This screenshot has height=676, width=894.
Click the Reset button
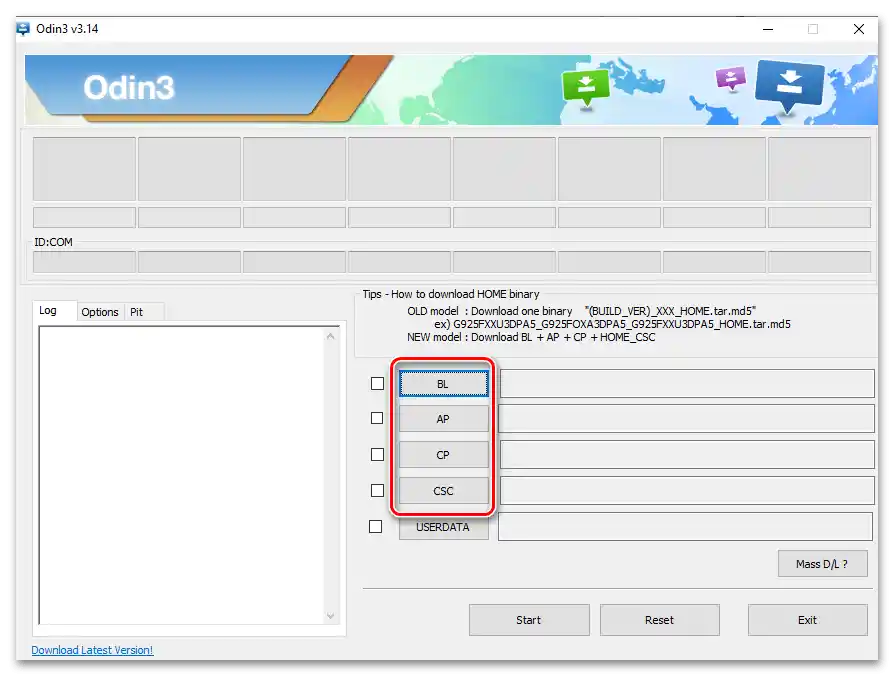pos(660,620)
